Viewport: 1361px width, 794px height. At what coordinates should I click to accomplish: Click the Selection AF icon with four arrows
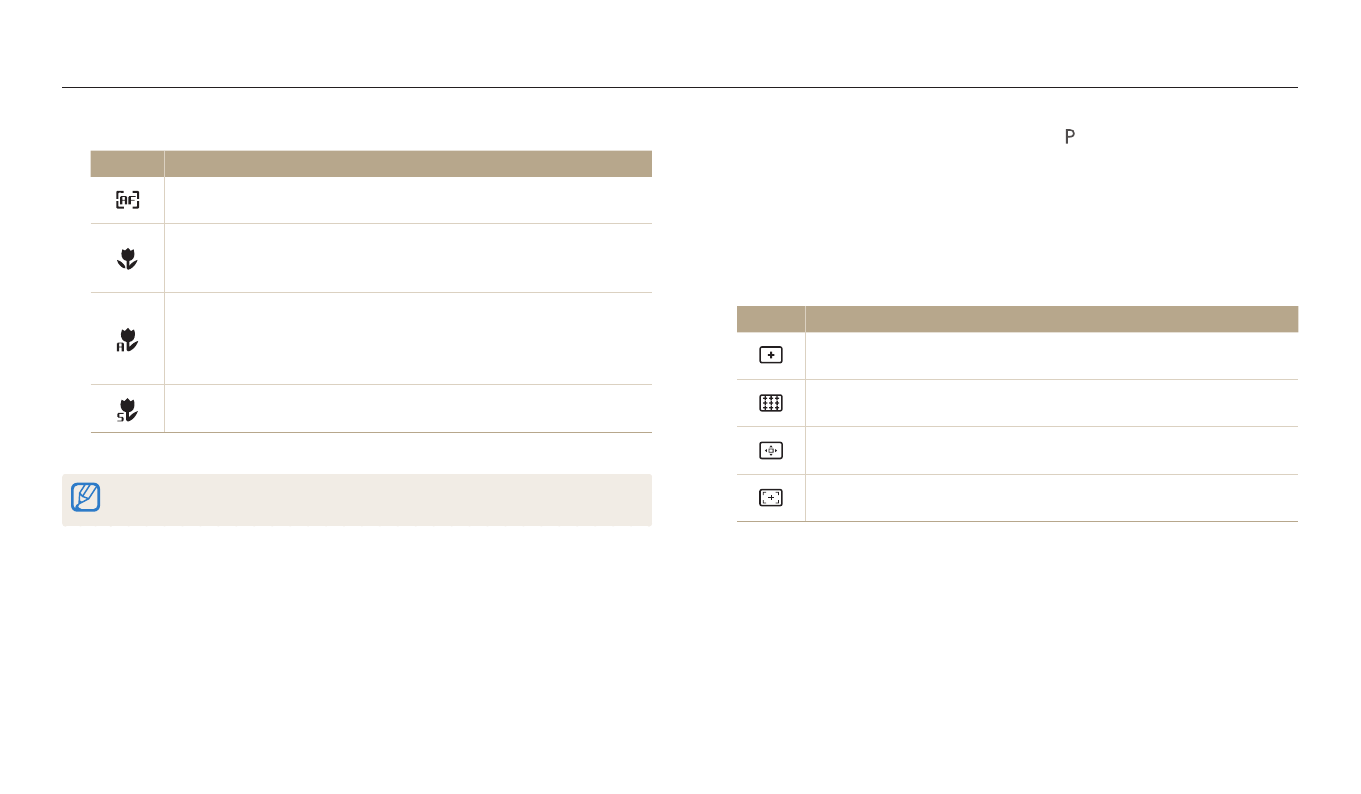[x=770, y=450]
